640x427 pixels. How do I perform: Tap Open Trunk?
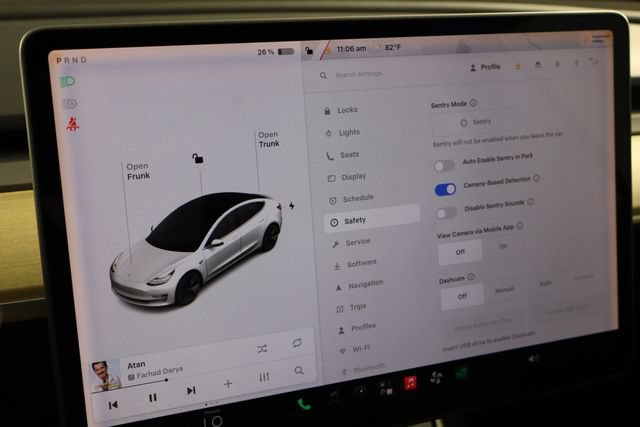click(269, 139)
